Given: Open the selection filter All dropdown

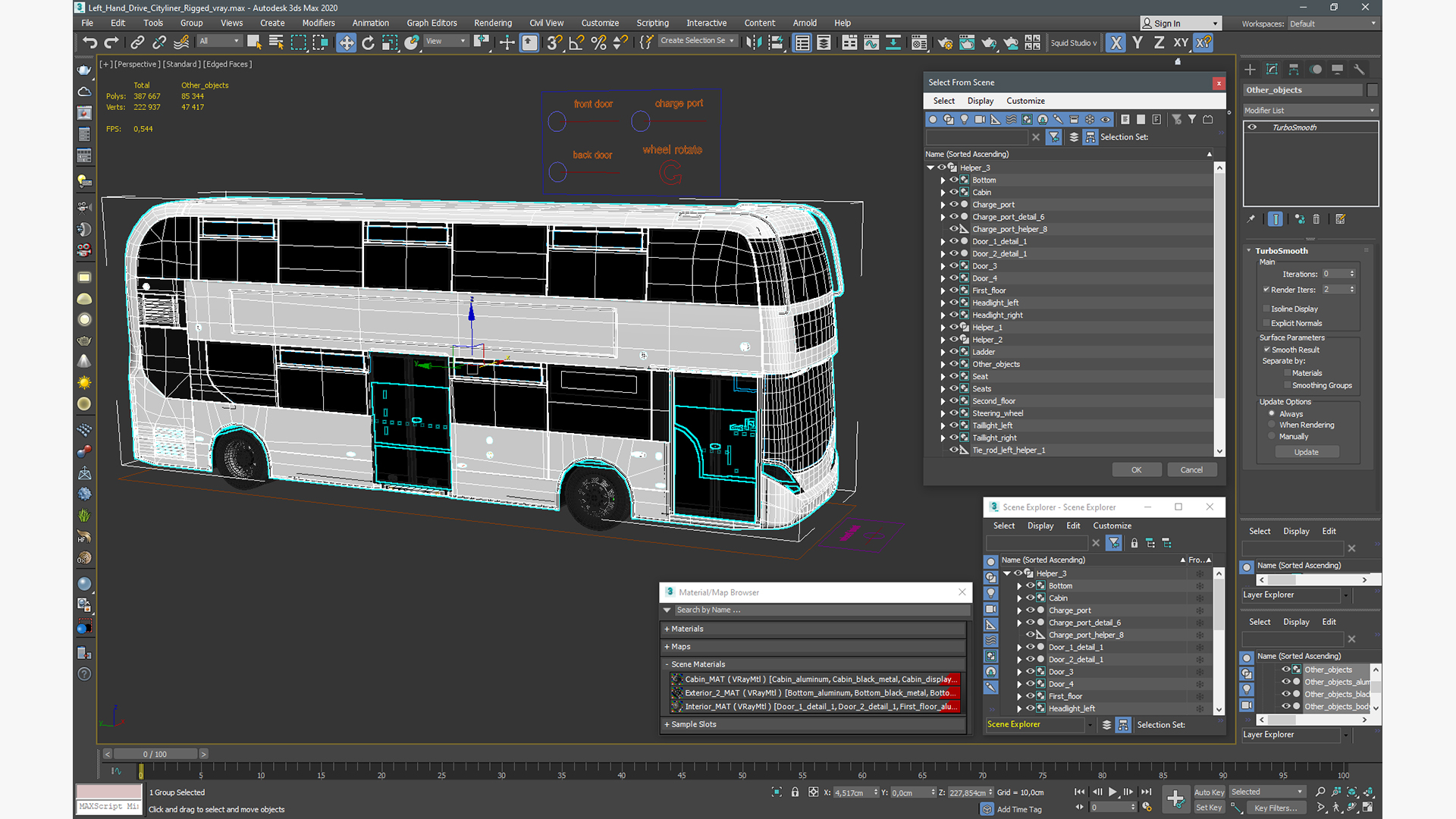Looking at the screenshot, I should point(219,41).
